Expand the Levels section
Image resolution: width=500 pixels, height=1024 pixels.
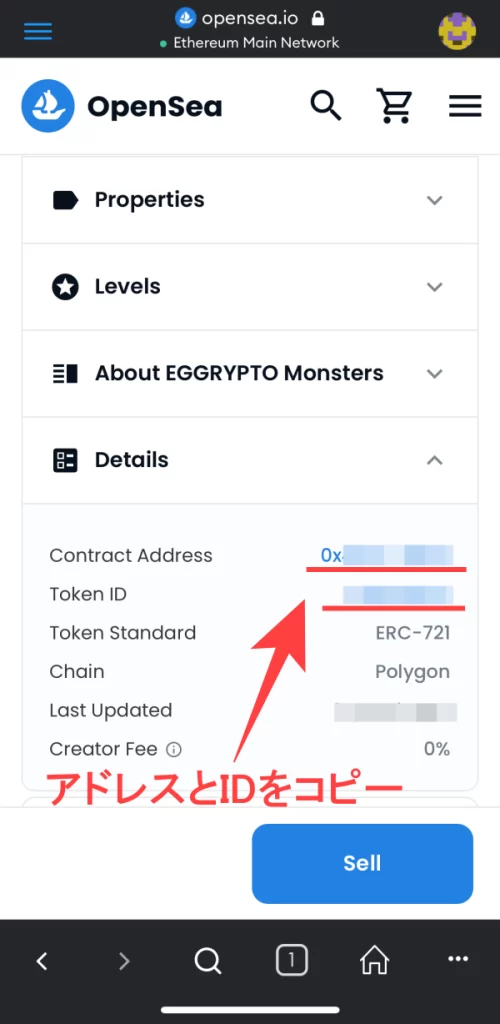coord(250,287)
